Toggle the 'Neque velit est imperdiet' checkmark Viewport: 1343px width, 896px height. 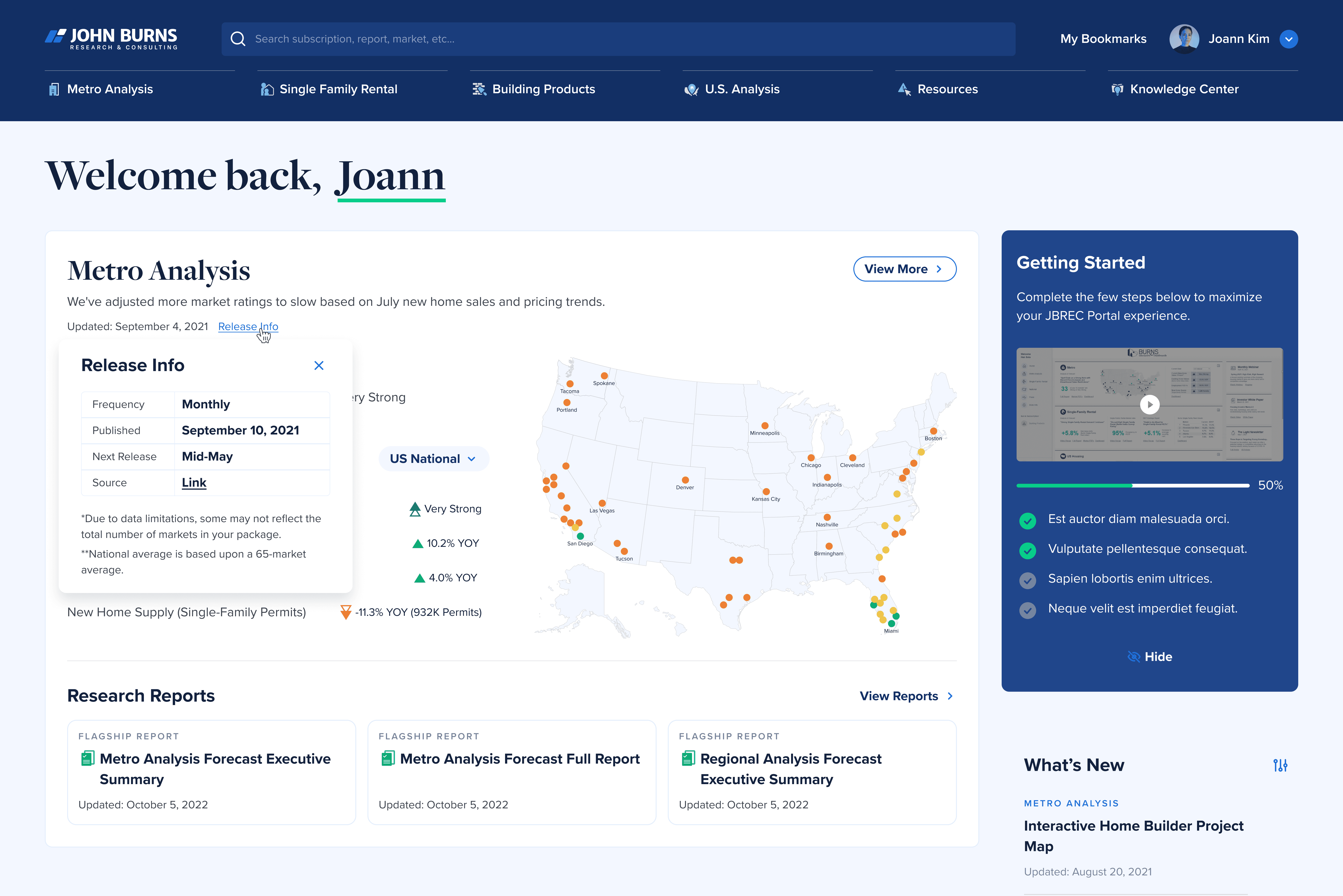click(1028, 610)
